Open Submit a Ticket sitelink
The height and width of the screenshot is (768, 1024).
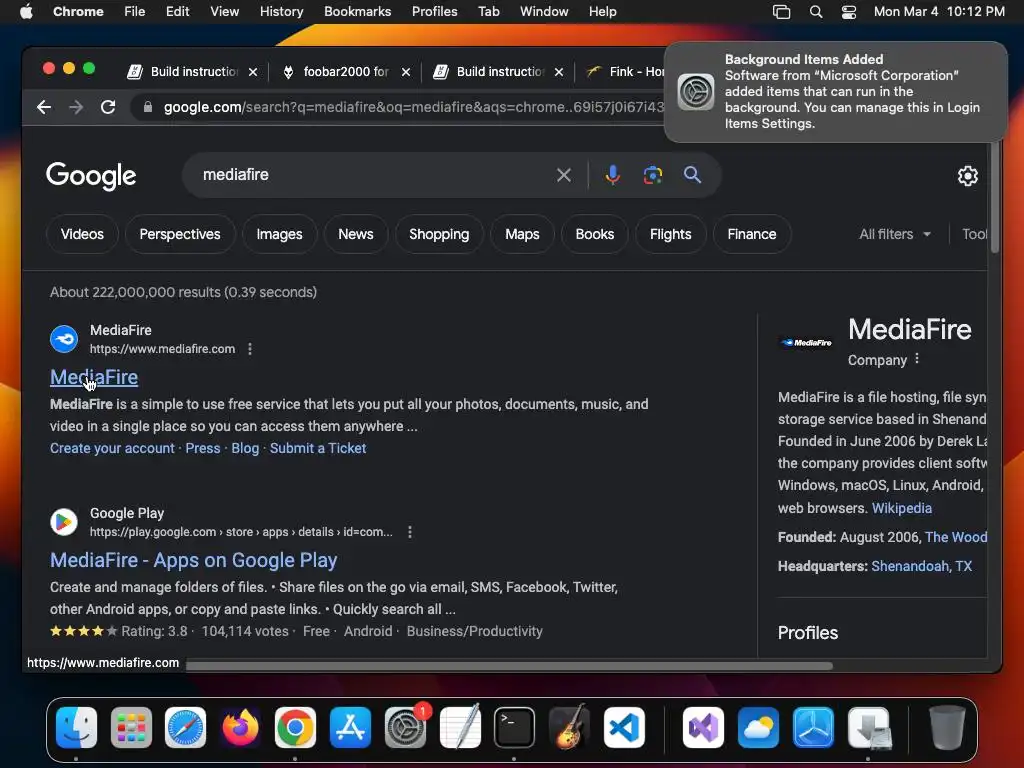coord(318,448)
